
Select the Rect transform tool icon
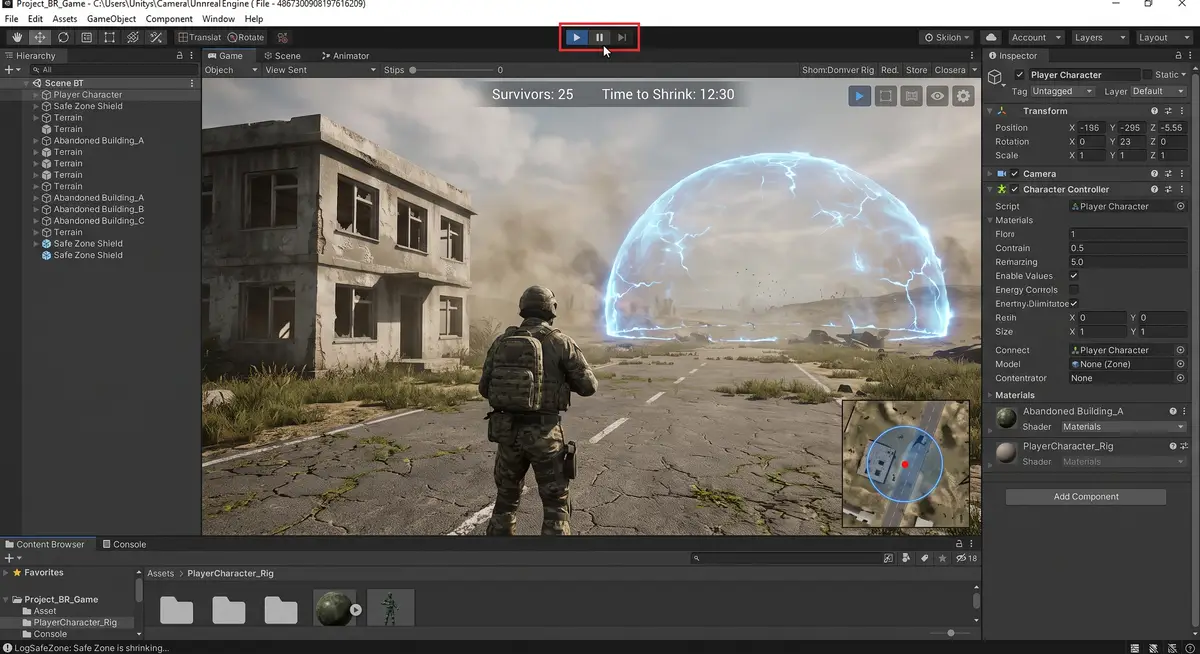tap(109, 37)
